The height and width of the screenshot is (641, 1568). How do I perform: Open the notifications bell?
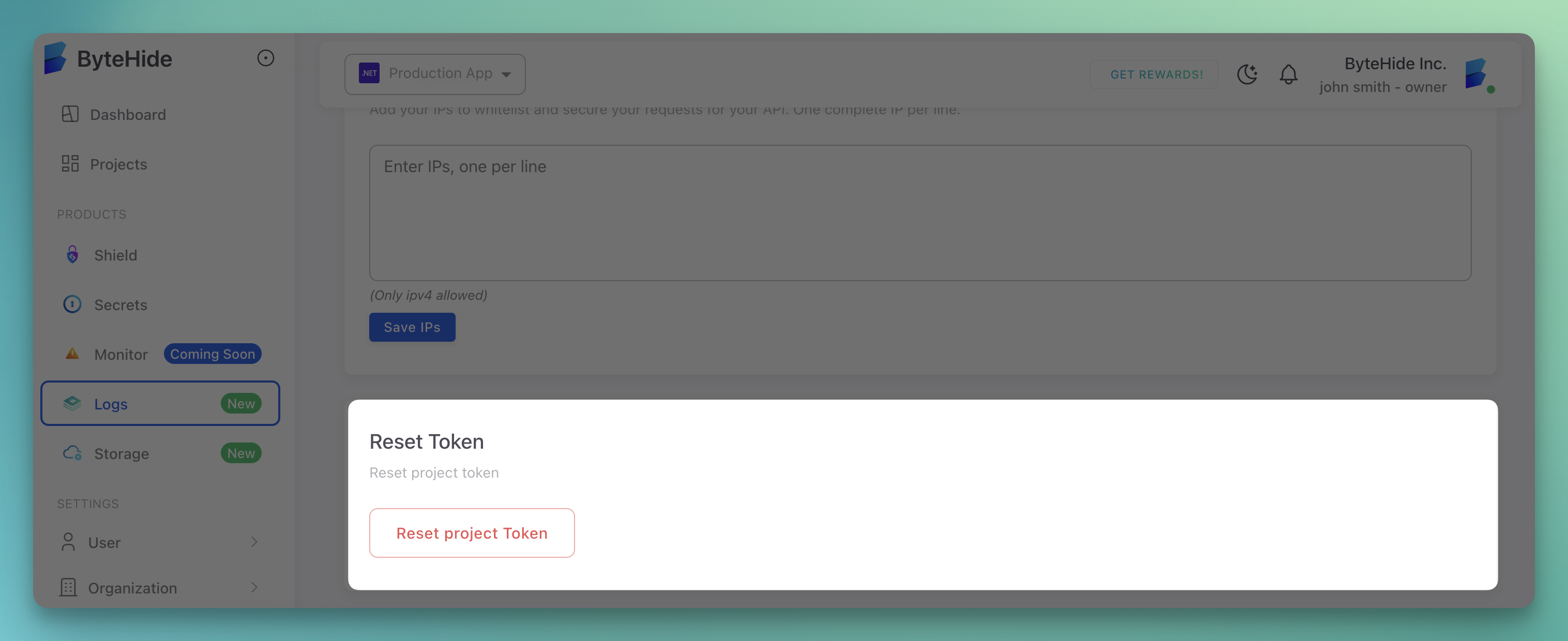(1288, 74)
